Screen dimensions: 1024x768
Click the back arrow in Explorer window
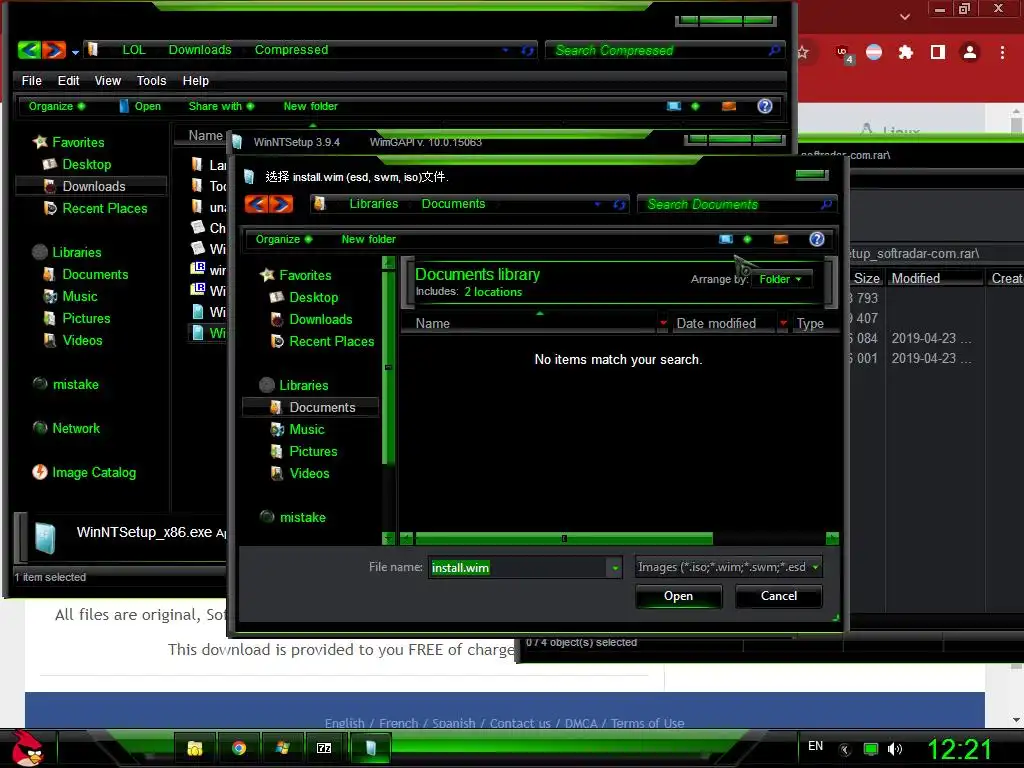click(29, 50)
